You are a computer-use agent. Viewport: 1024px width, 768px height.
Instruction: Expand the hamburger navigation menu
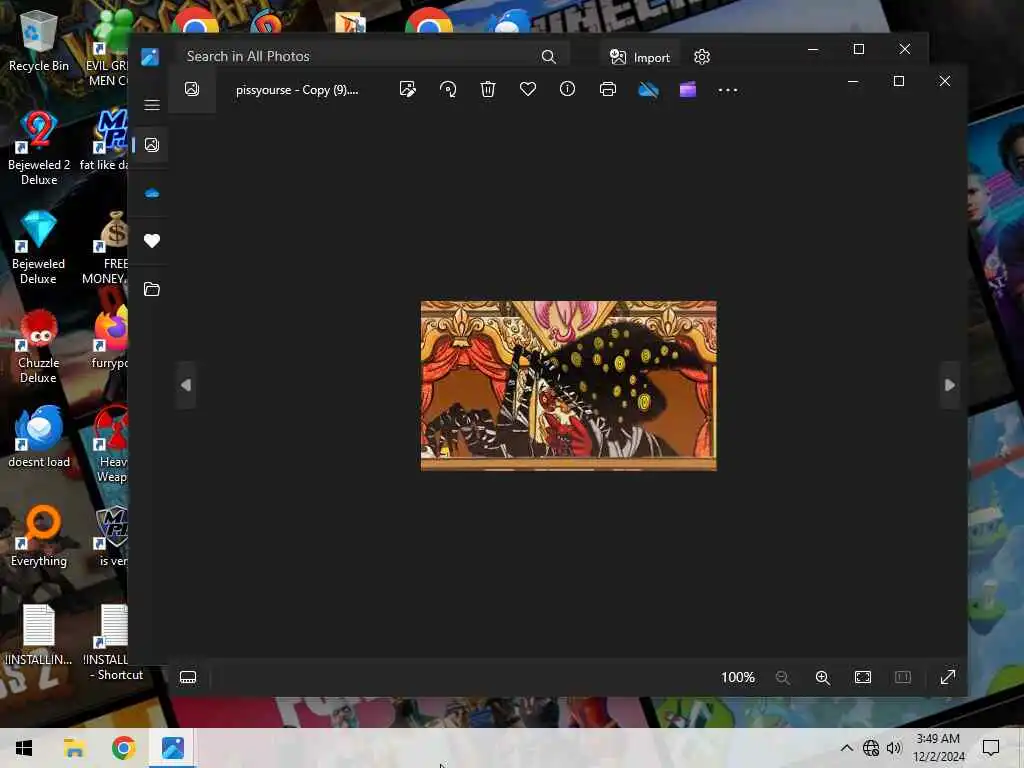(152, 105)
